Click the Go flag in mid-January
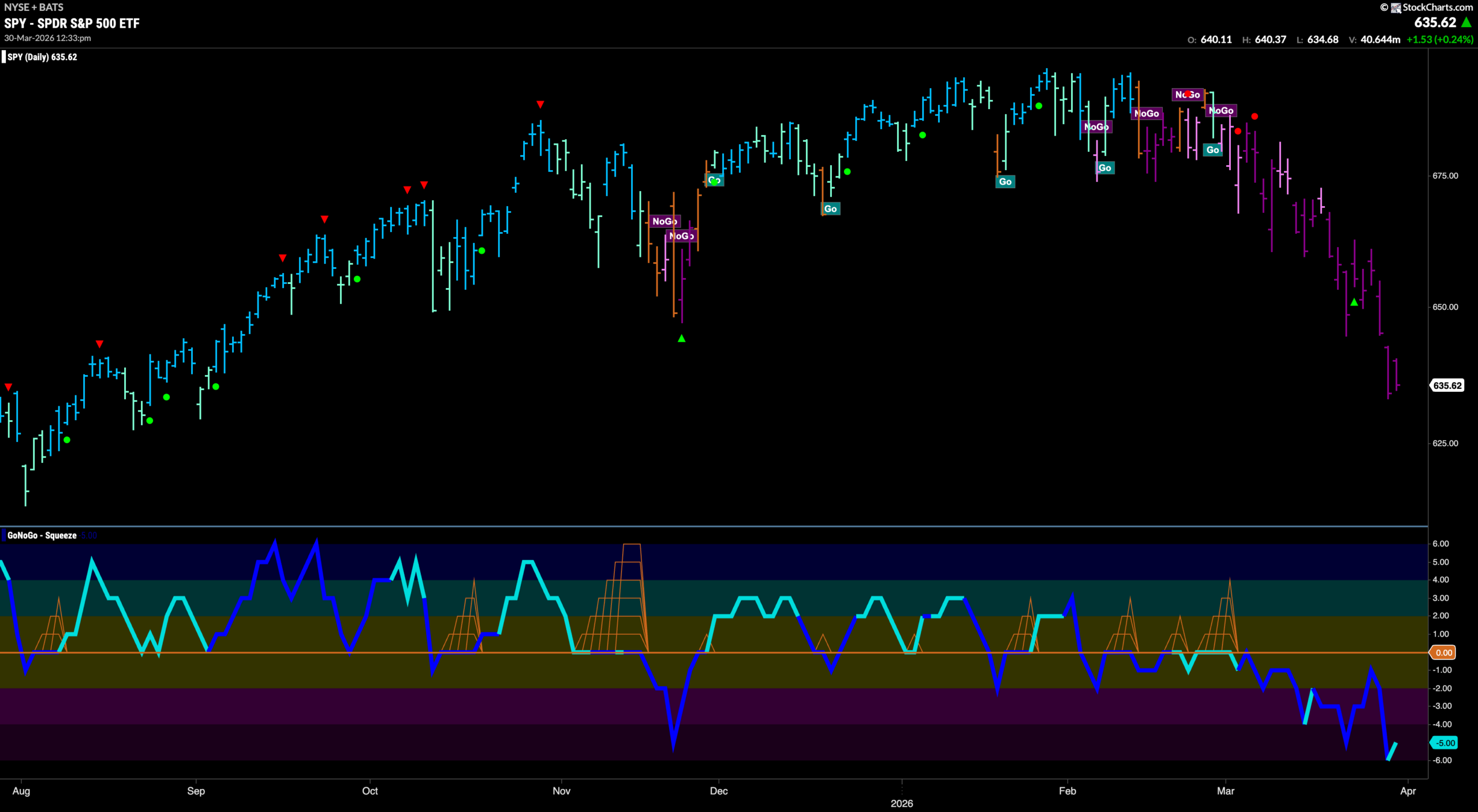1478x812 pixels. point(1005,182)
